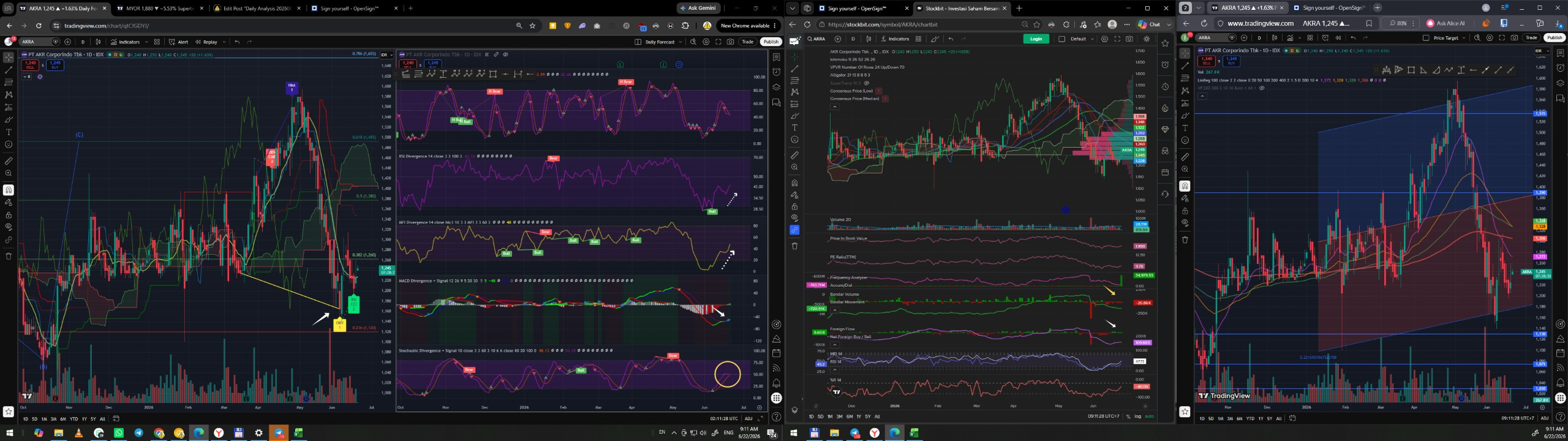Click Publish button in left TradingView window
1568x441 pixels.
pyautogui.click(x=771, y=42)
